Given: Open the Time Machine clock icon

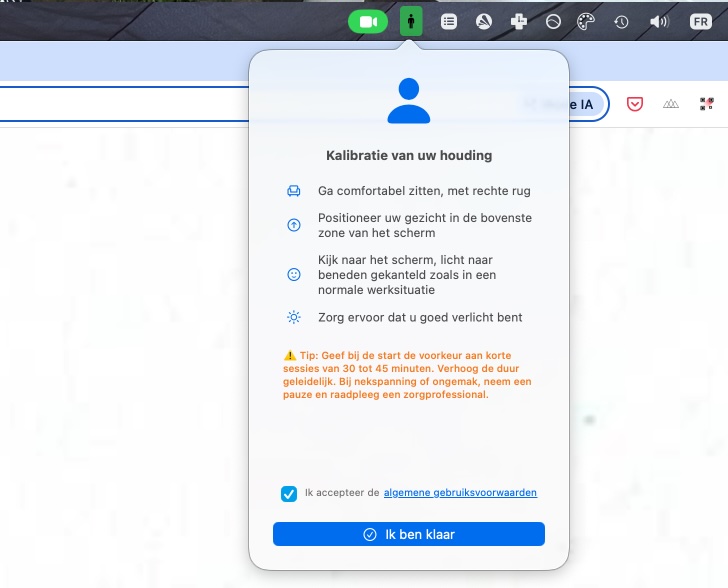Looking at the screenshot, I should (x=621, y=22).
